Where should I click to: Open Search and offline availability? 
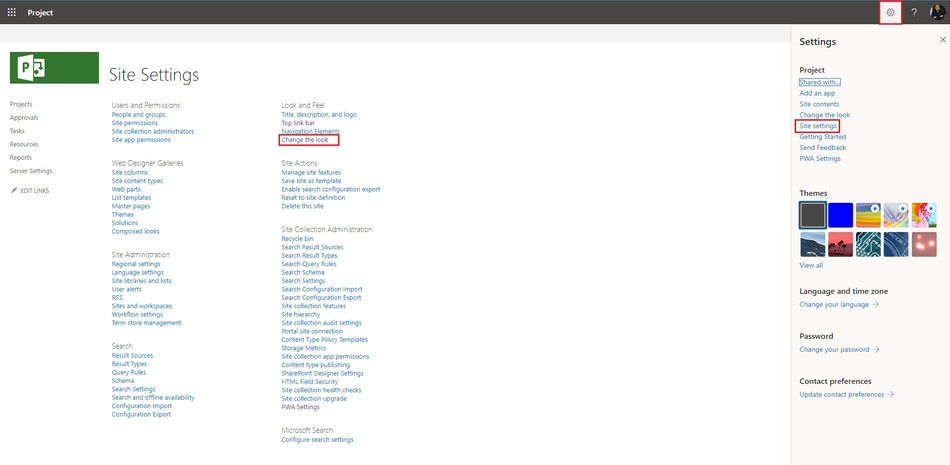(153, 398)
